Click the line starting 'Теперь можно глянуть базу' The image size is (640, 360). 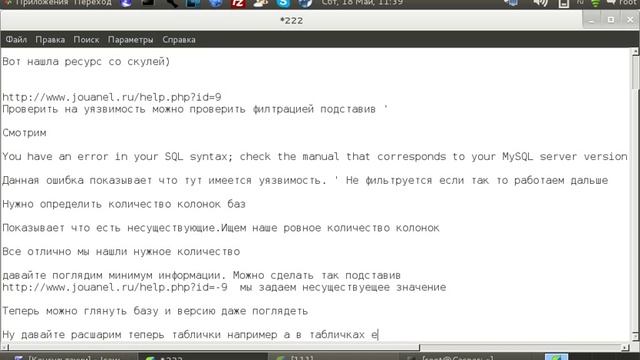coord(155,311)
